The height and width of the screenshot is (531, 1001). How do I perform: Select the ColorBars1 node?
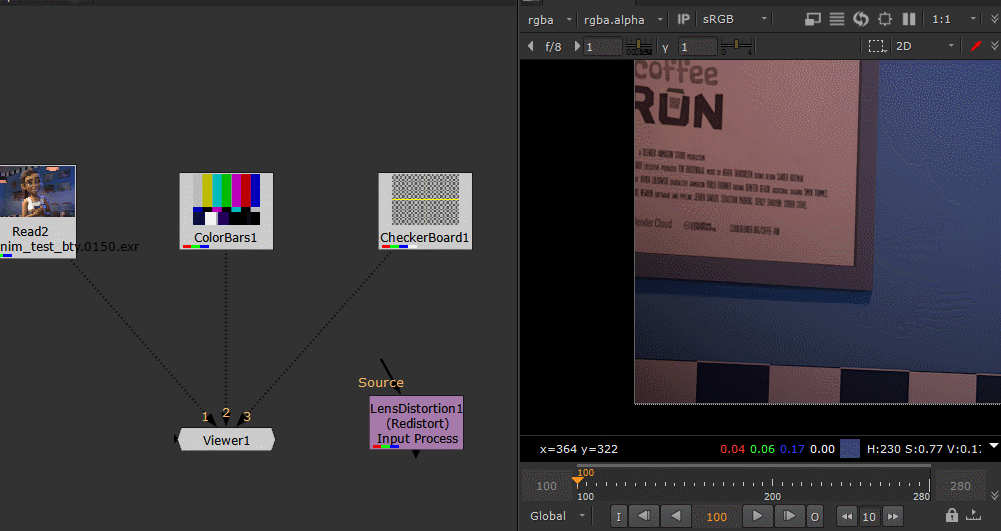pyautogui.click(x=226, y=211)
